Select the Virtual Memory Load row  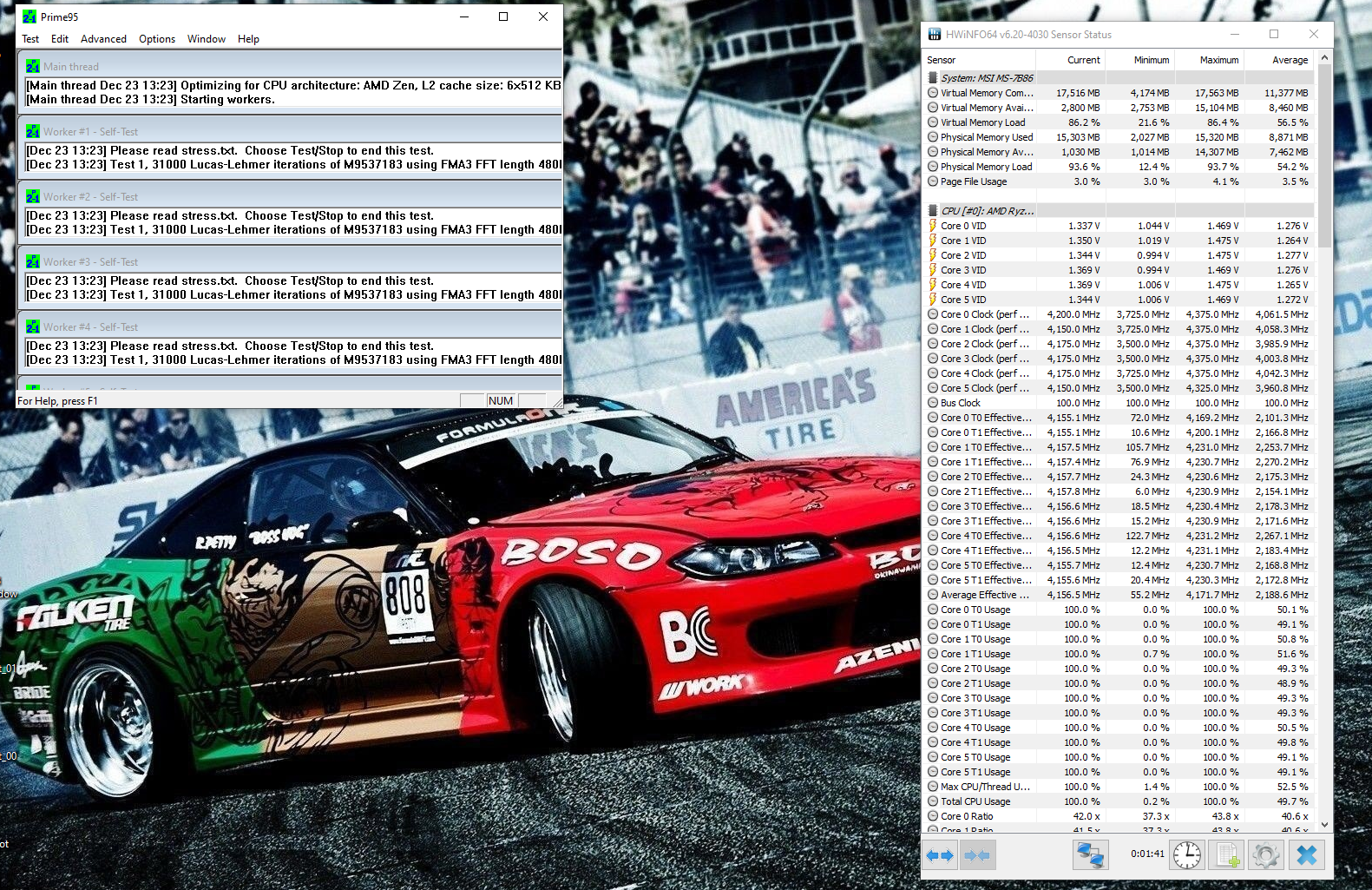1119,122
